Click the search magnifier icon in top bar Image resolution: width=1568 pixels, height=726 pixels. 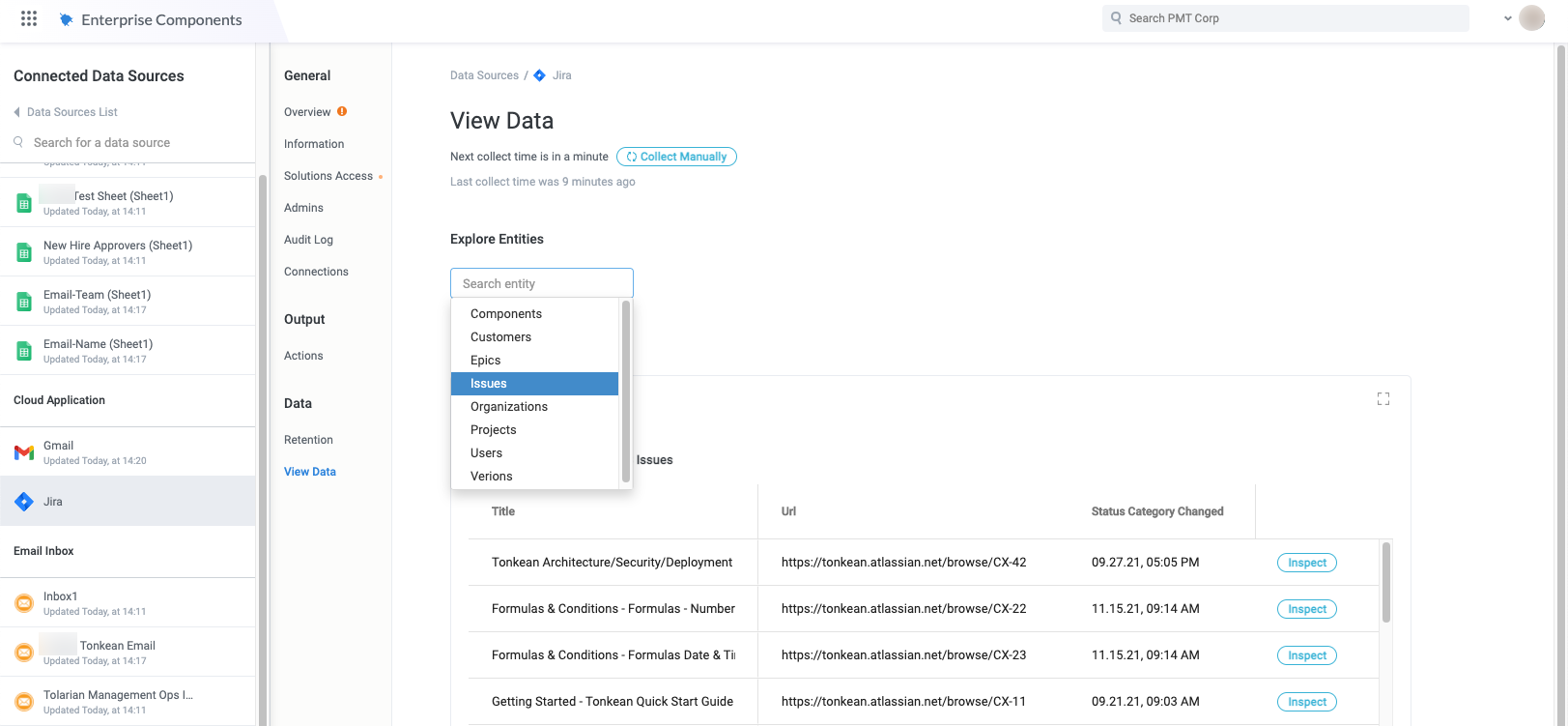pyautogui.click(x=1116, y=18)
